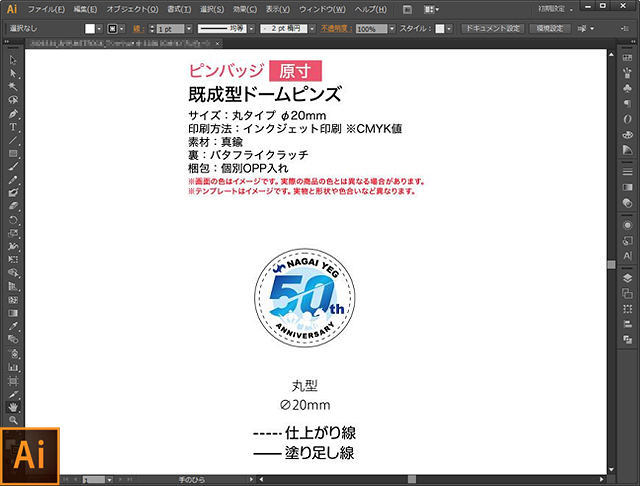Viewport: 640px width, 486px height.
Task: Open the Appearance panel
Action: 627,225
